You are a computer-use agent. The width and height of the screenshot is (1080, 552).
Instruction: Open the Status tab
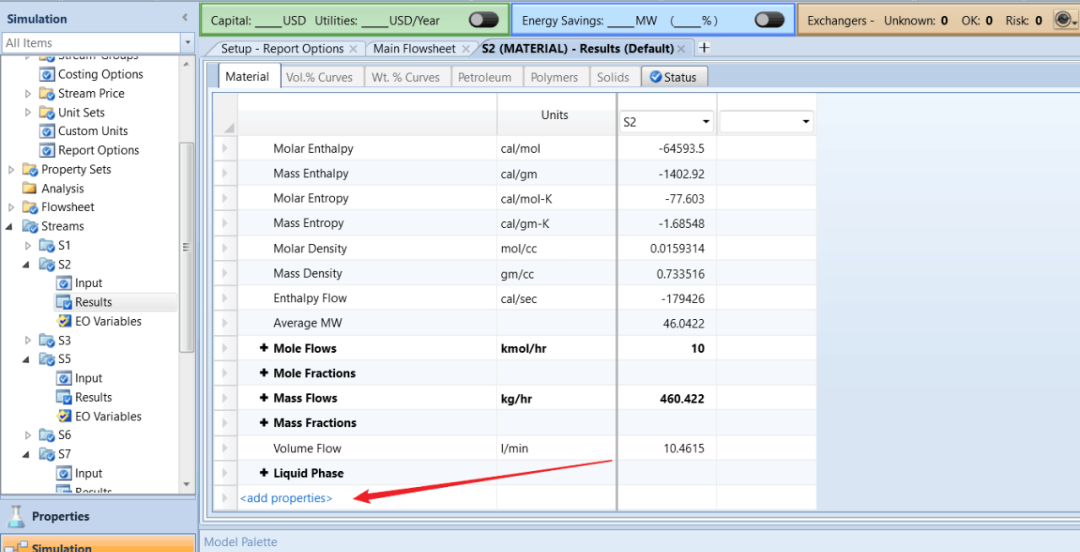(x=674, y=77)
